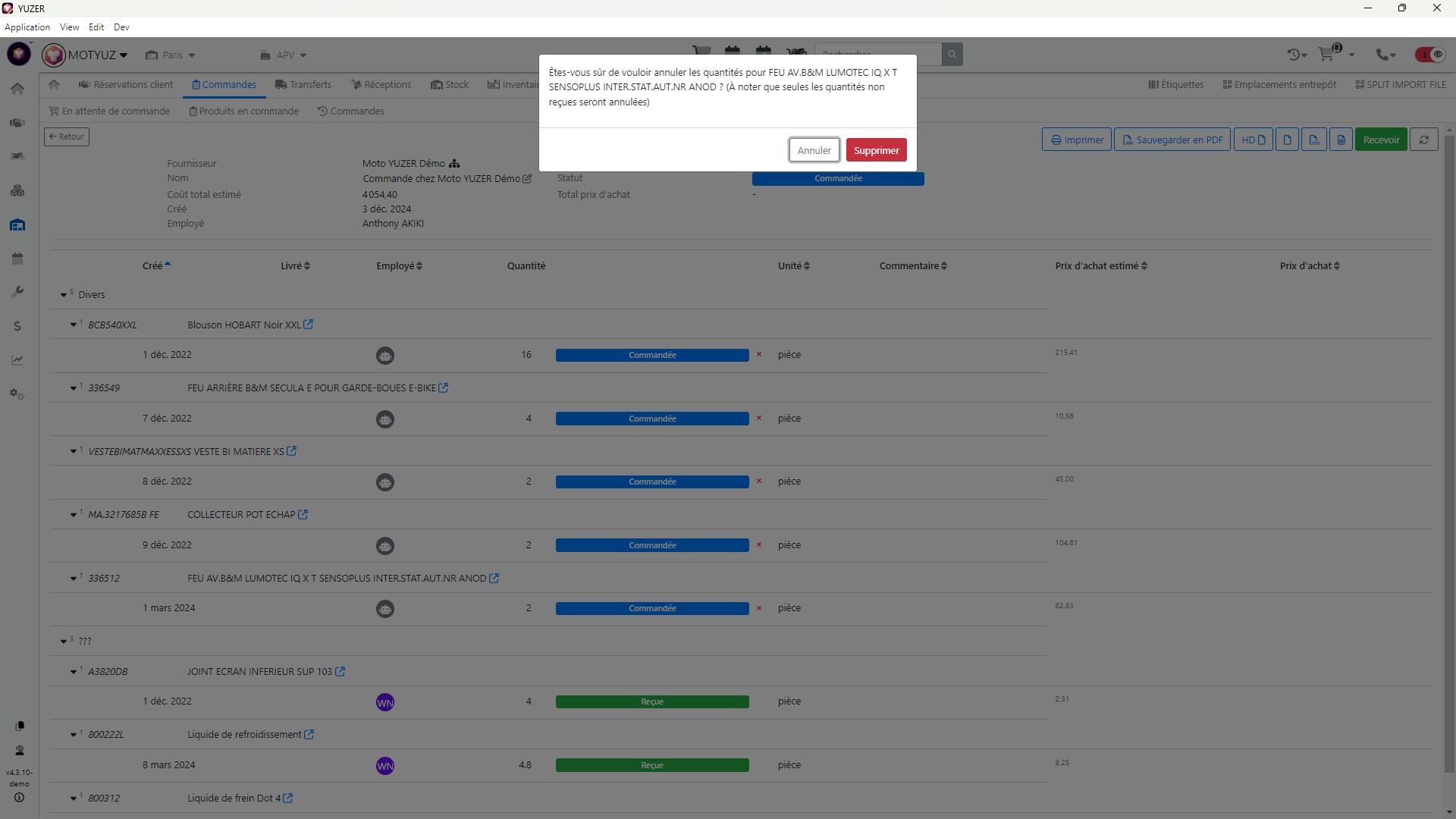Cancel the Blouson HOBART line with red x
The image size is (1456, 819).
(758, 355)
